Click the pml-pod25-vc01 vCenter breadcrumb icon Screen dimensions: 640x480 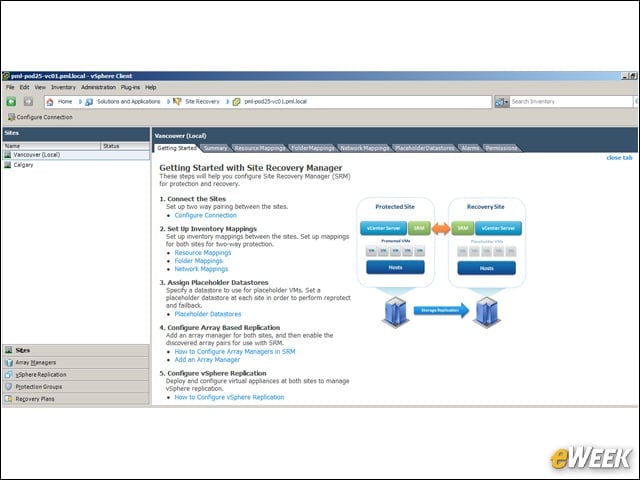tap(236, 102)
